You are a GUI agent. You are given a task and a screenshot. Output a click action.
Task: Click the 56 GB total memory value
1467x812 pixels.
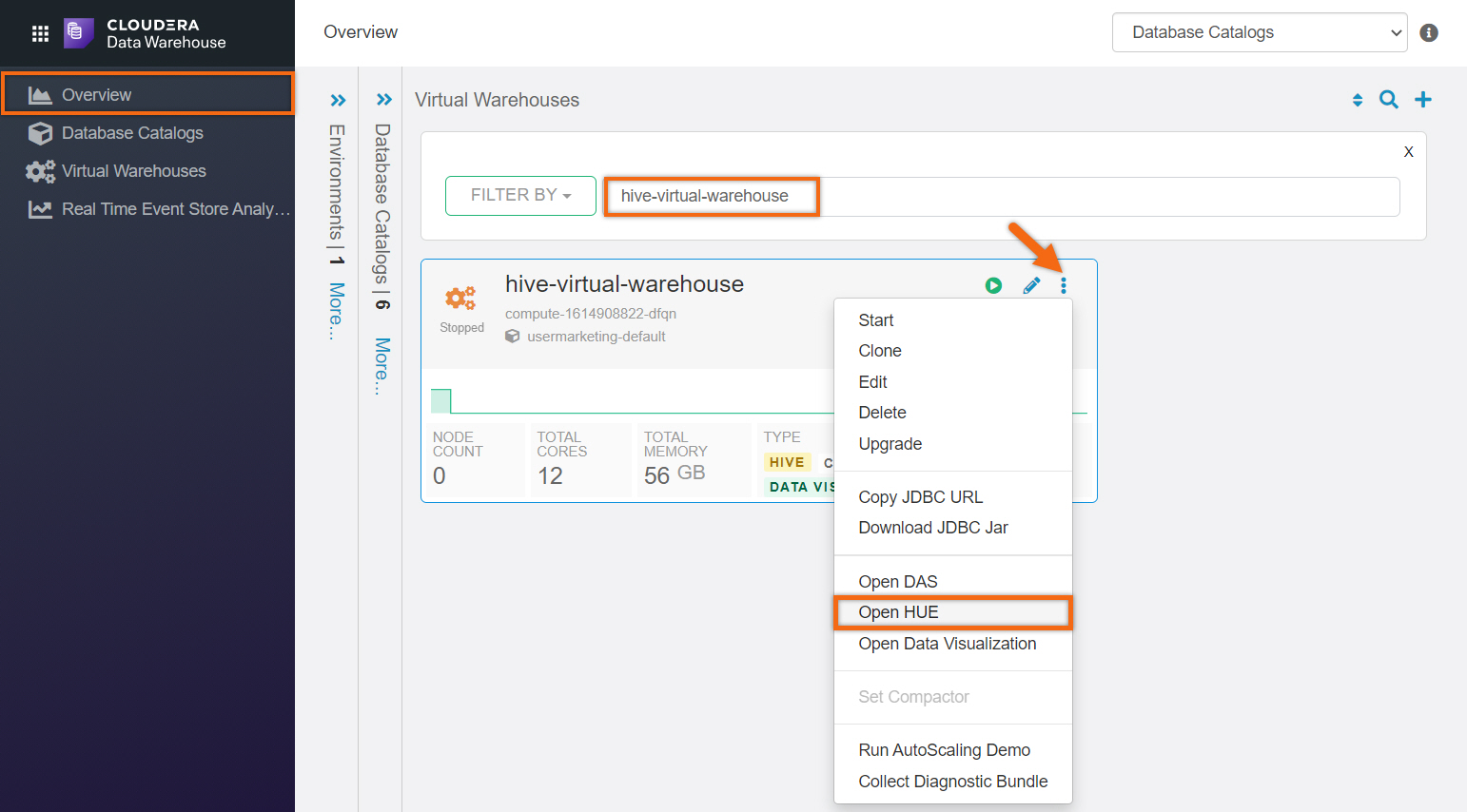[675, 474]
